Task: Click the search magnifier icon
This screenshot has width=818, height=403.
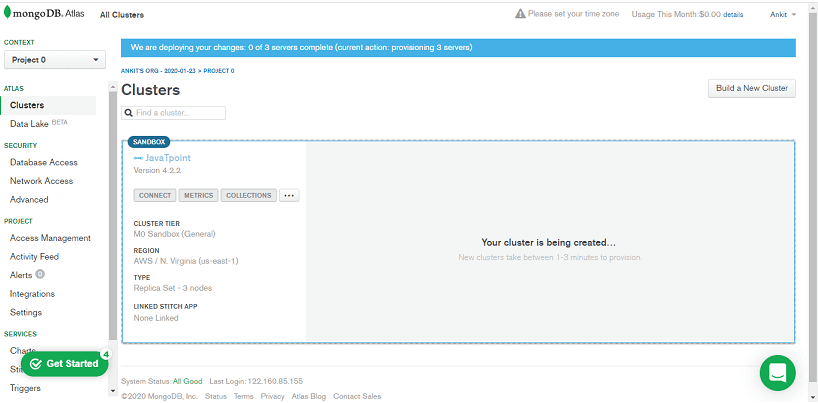Action: [129, 113]
